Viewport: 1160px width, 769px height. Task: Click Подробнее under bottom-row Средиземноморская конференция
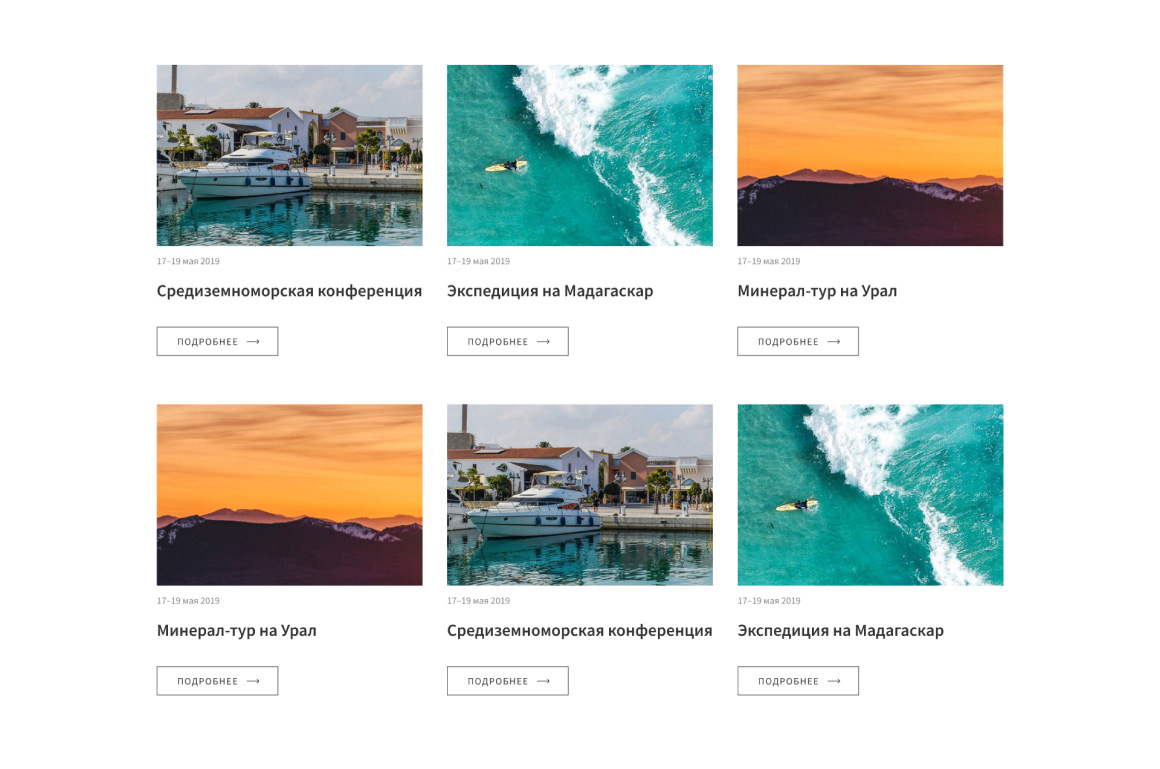coord(508,681)
